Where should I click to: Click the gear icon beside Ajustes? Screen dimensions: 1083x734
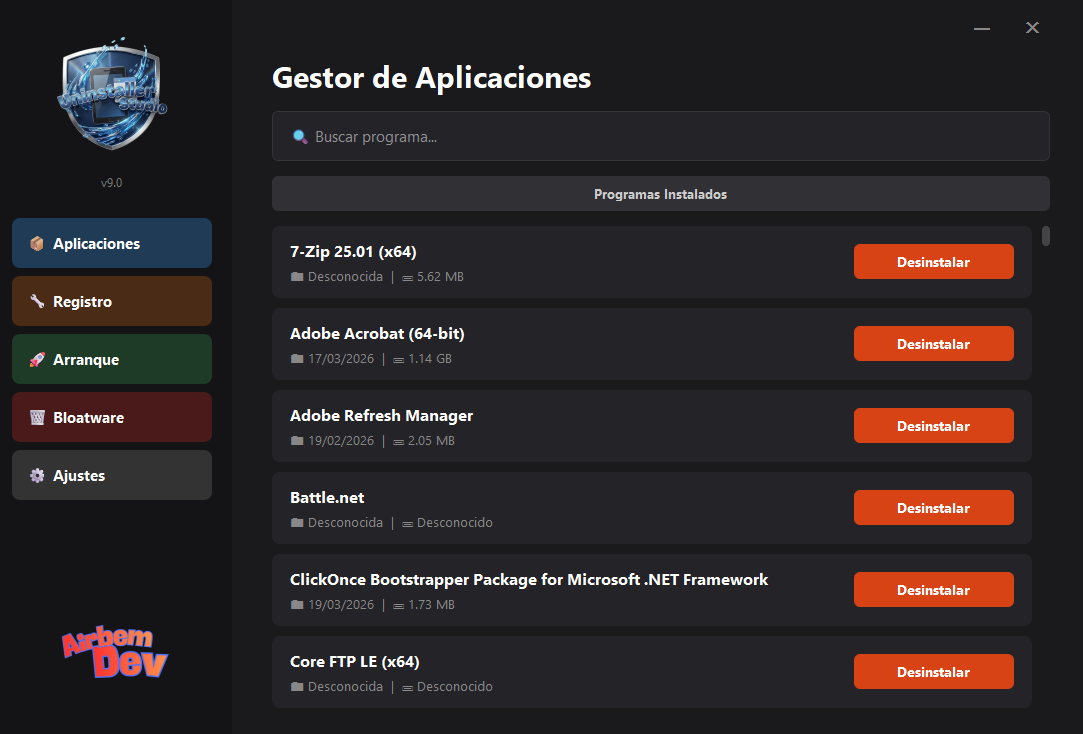37,476
